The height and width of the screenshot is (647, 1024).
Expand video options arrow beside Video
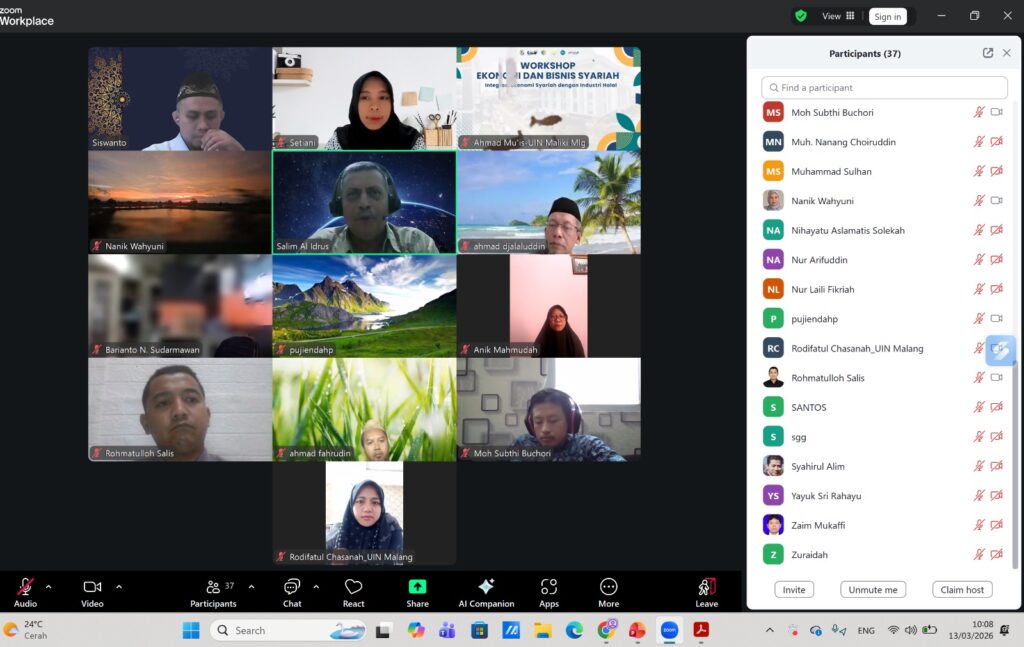pyautogui.click(x=119, y=587)
